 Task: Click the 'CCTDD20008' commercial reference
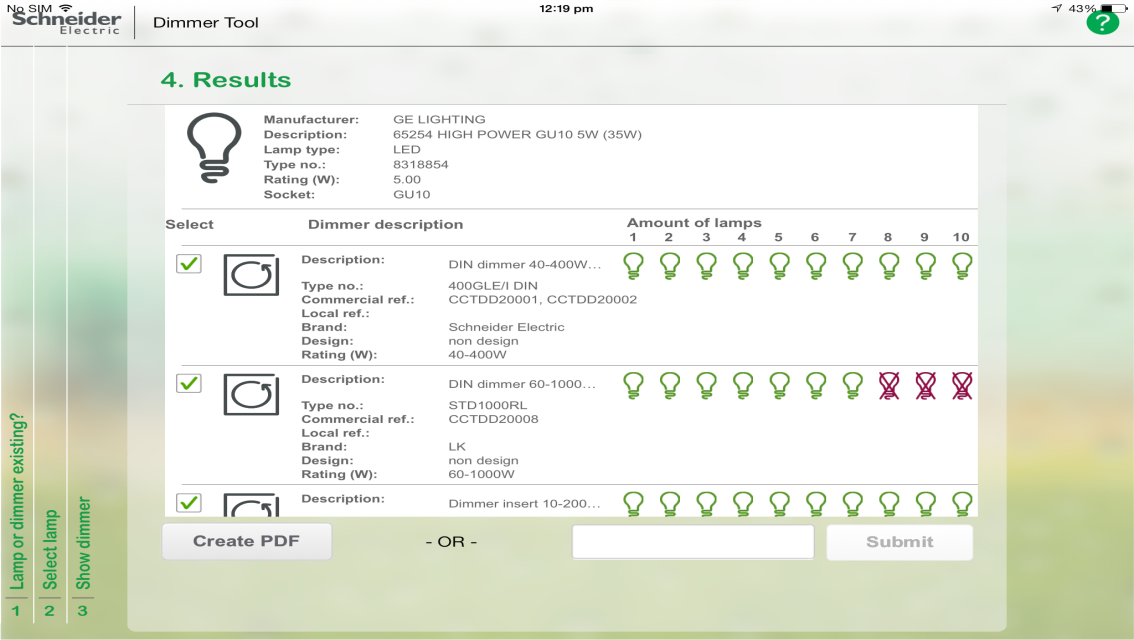click(x=493, y=419)
